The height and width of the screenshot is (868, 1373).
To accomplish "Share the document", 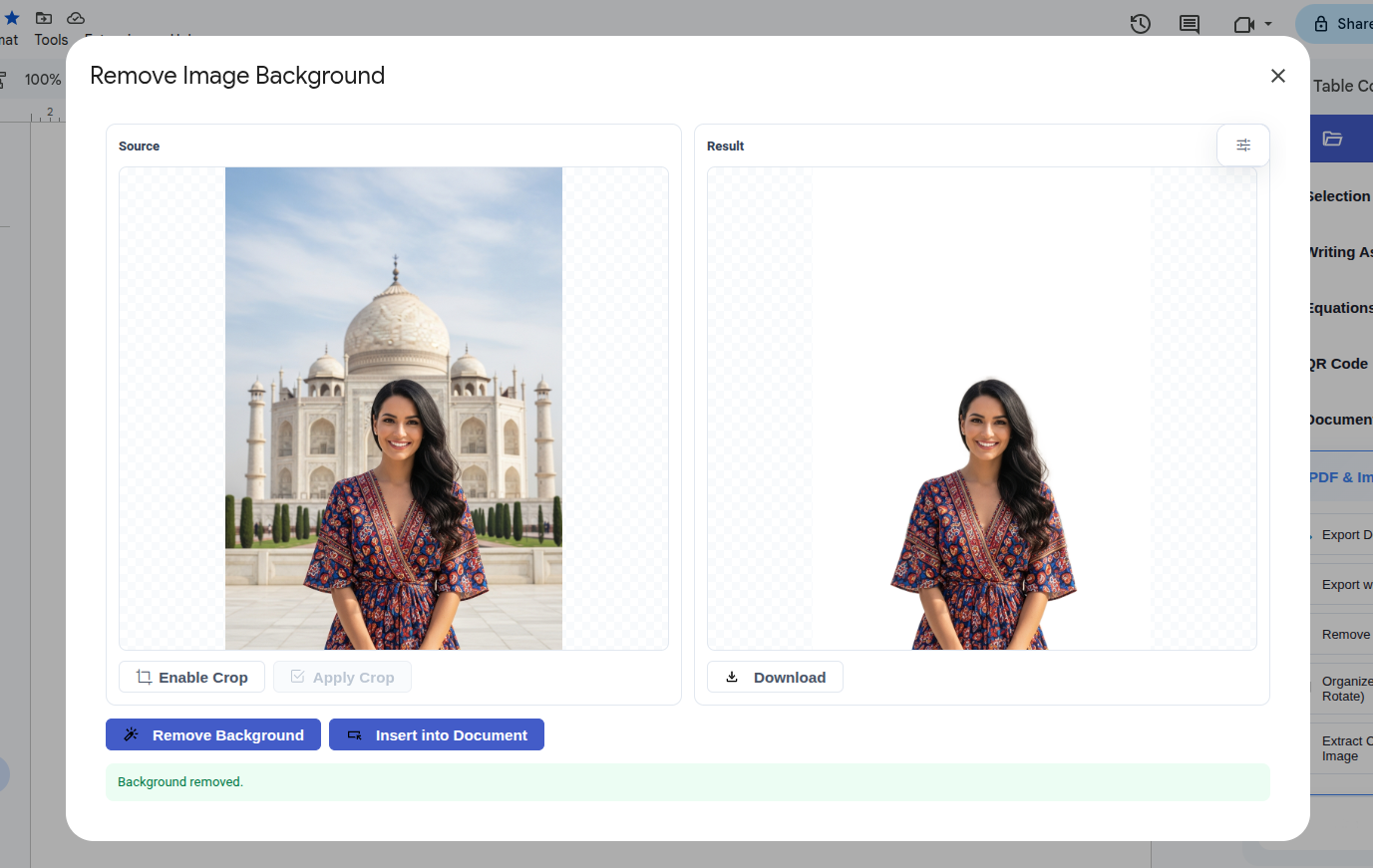I will (x=1344, y=23).
